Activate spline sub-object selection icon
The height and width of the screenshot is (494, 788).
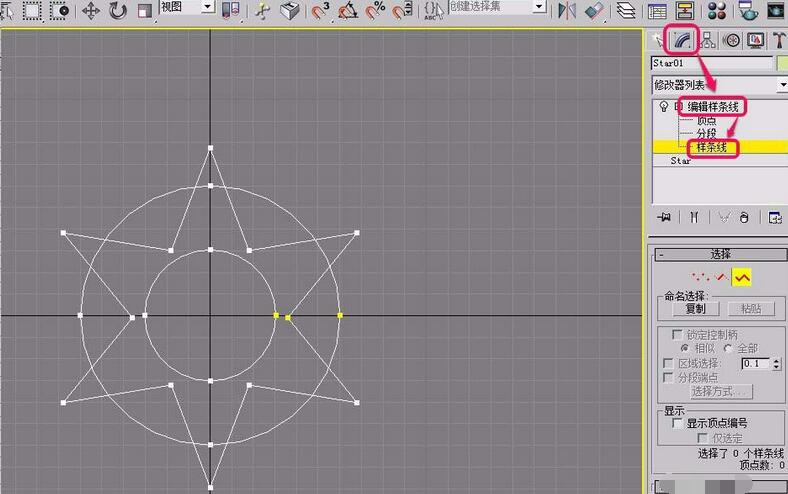pyautogui.click(x=741, y=276)
